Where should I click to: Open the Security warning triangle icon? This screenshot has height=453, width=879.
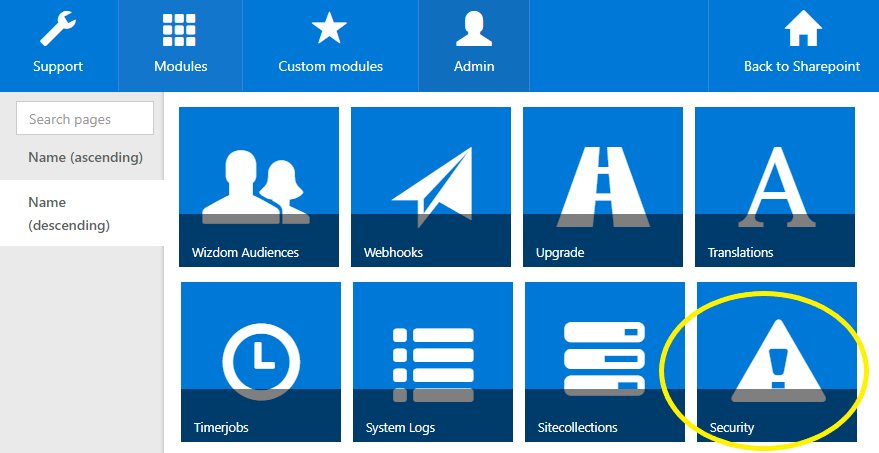pyautogui.click(x=779, y=360)
